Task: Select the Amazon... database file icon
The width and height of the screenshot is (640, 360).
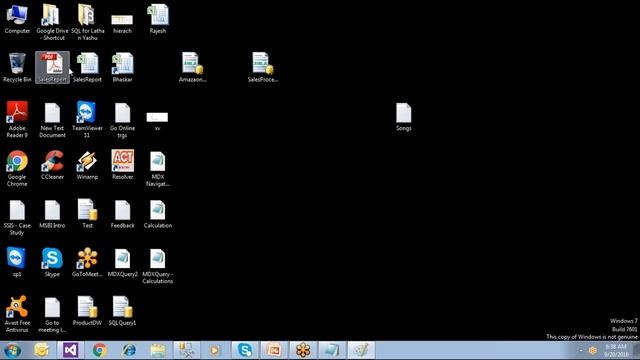Action: (192, 68)
